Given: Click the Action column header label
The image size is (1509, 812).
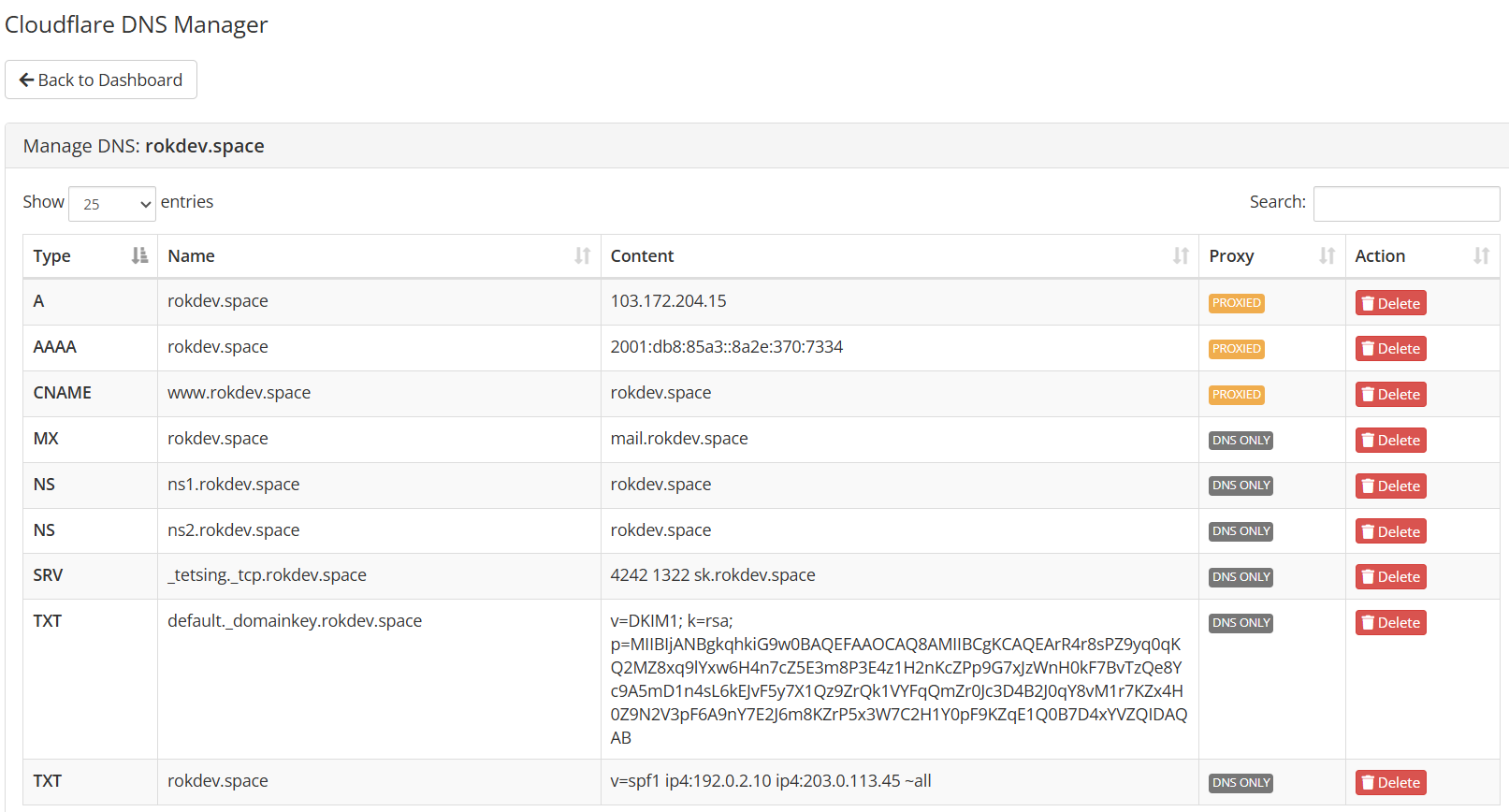Looking at the screenshot, I should click(1380, 256).
